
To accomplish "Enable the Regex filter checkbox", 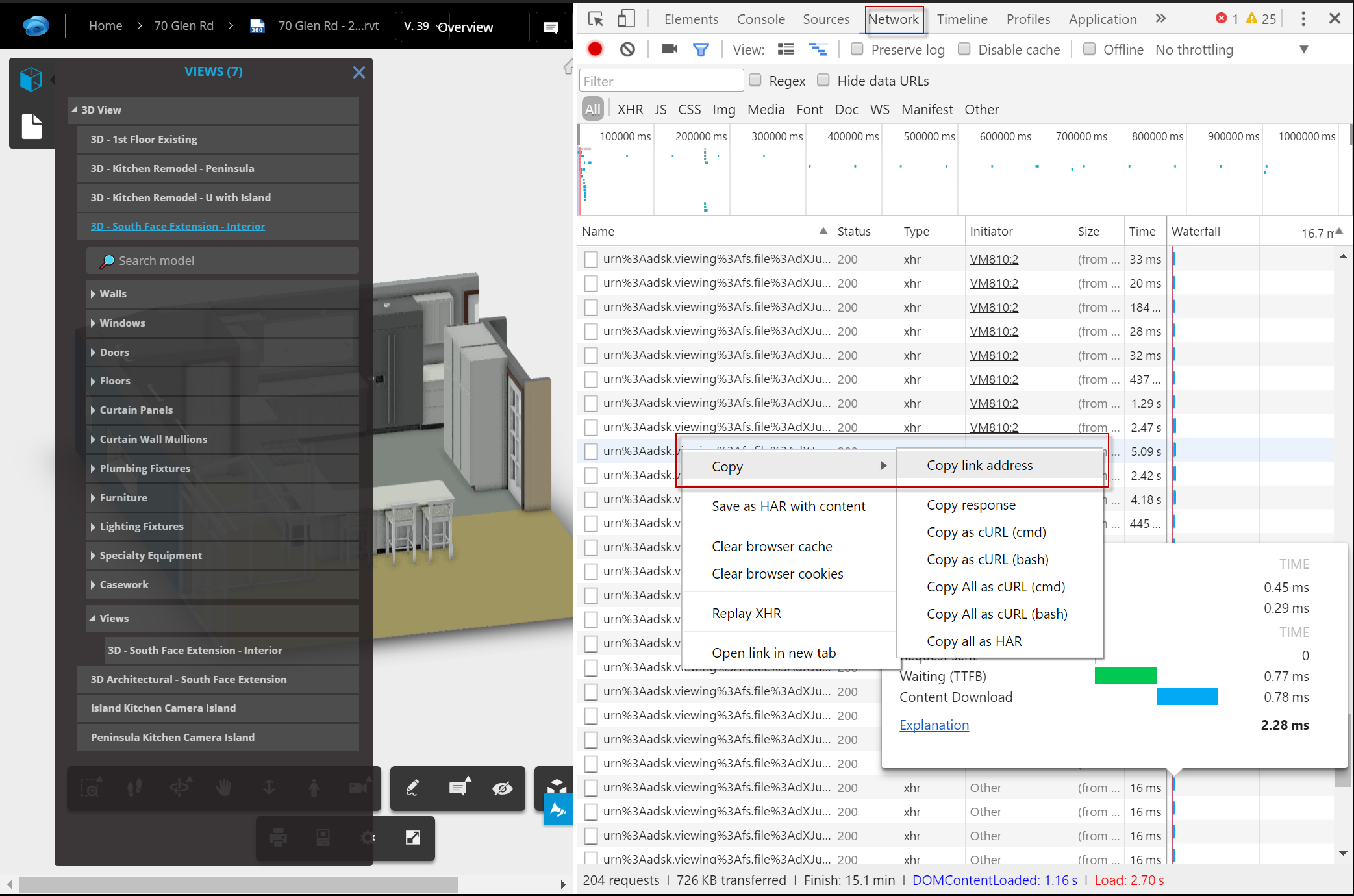I will pyautogui.click(x=755, y=80).
